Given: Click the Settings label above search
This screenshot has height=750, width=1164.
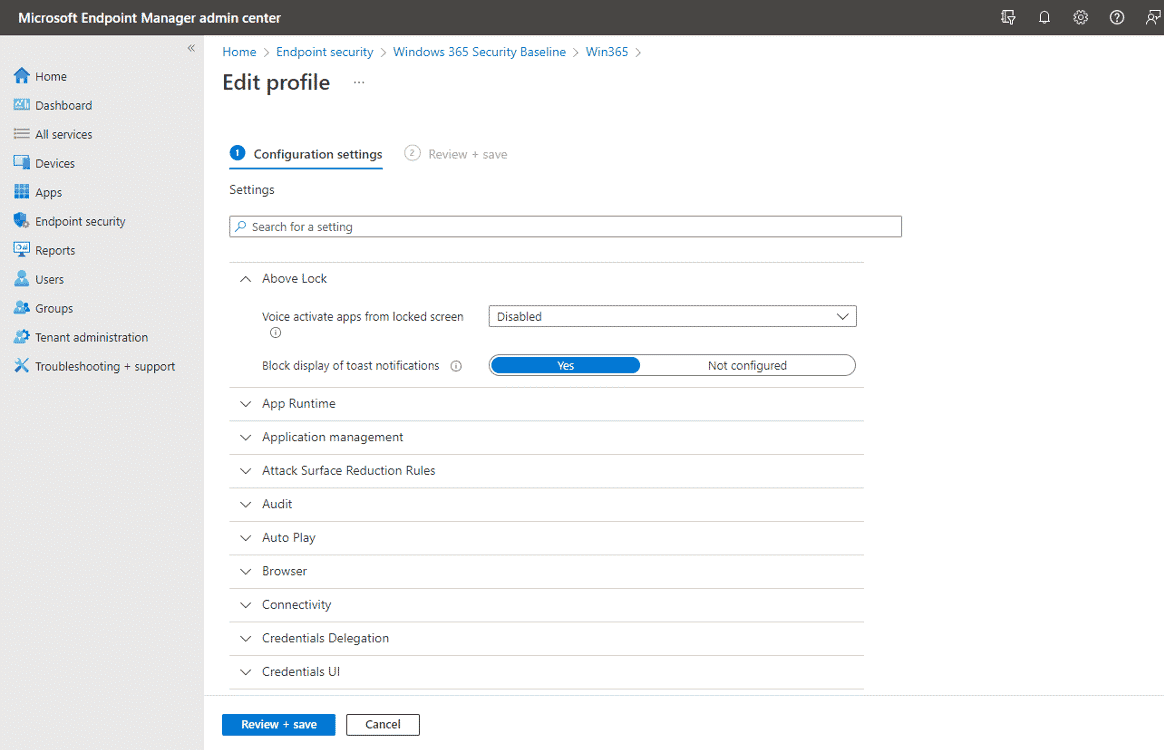Looking at the screenshot, I should point(252,190).
